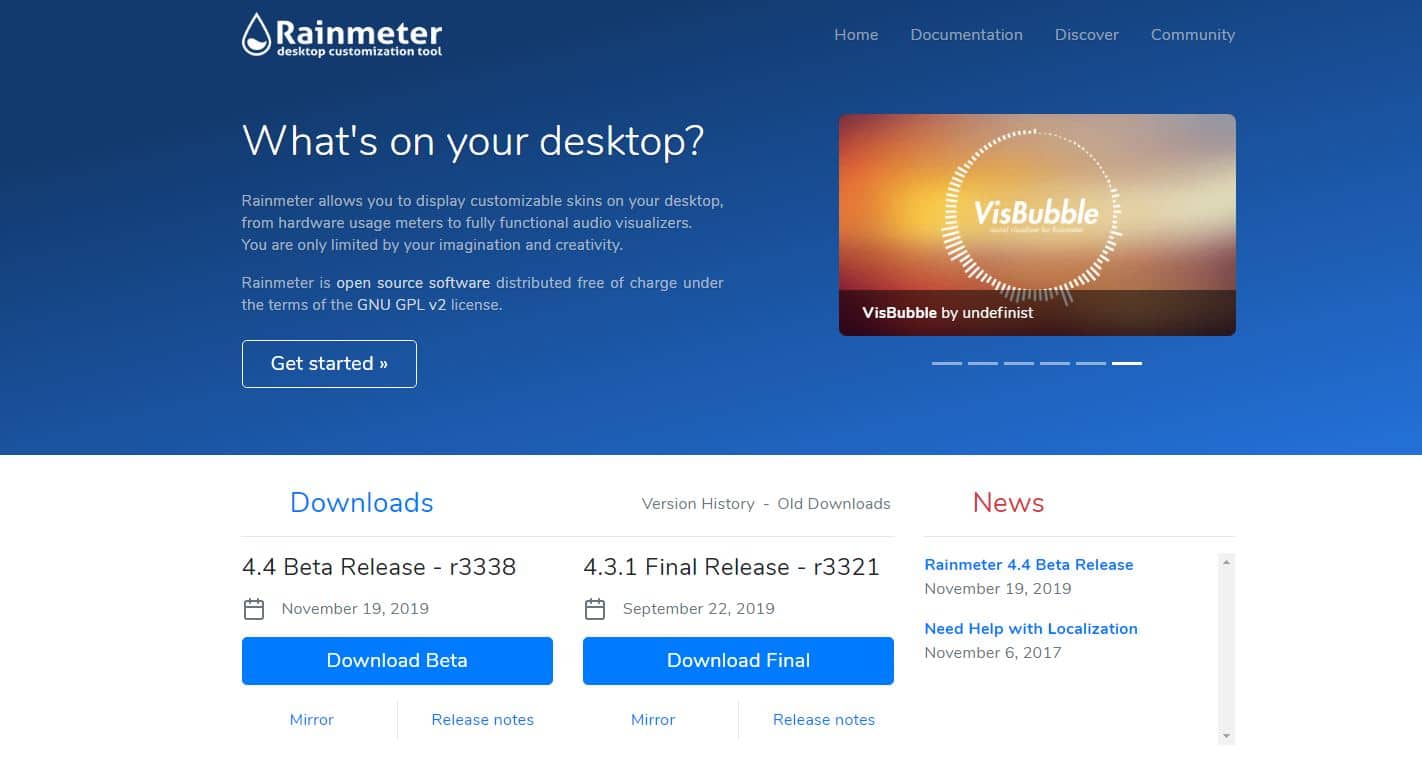Open the Documentation menu item
The image size is (1422, 775).
point(966,34)
